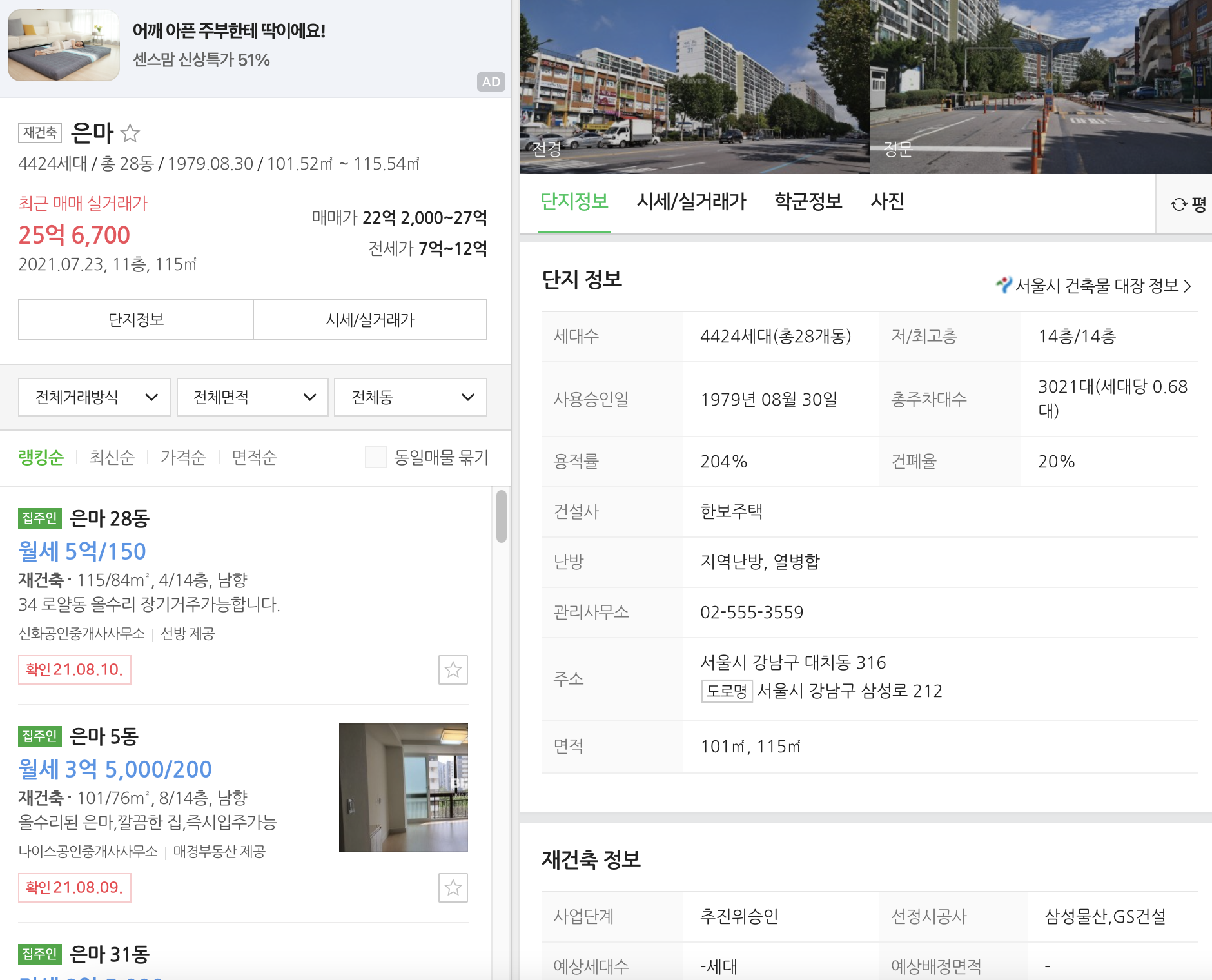This screenshot has height=980, width=1212.
Task: Click the refresh icon beside 평
Action: 1178,204
